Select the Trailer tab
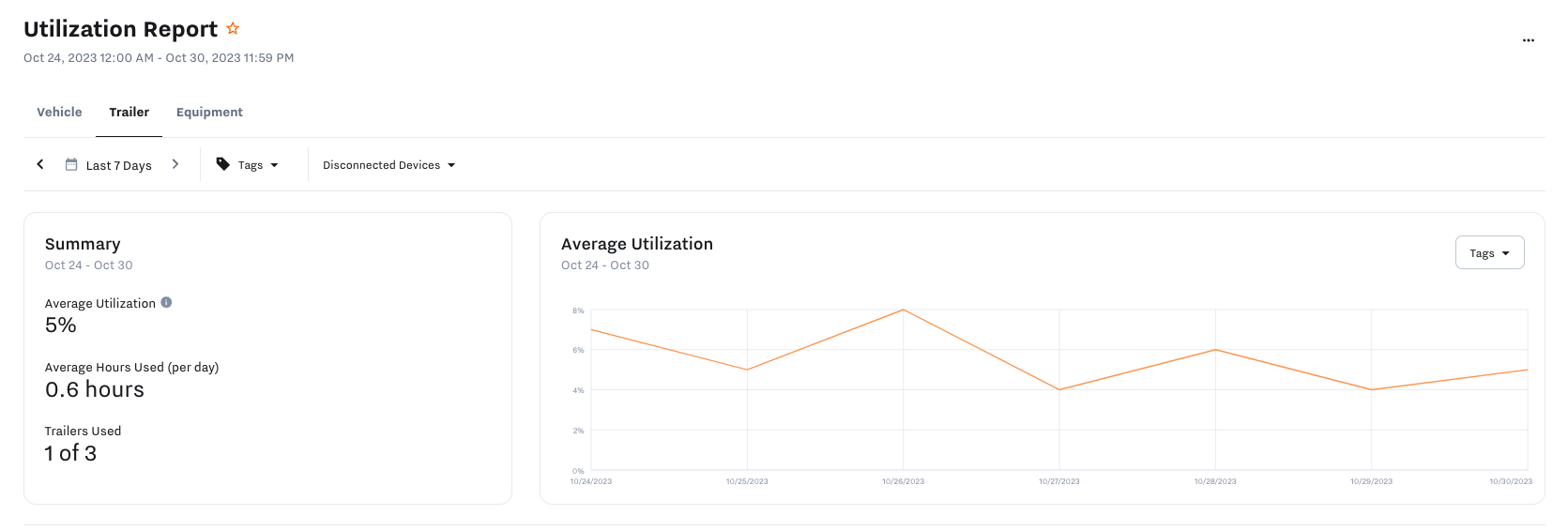This screenshot has height=530, width=1568. [129, 113]
